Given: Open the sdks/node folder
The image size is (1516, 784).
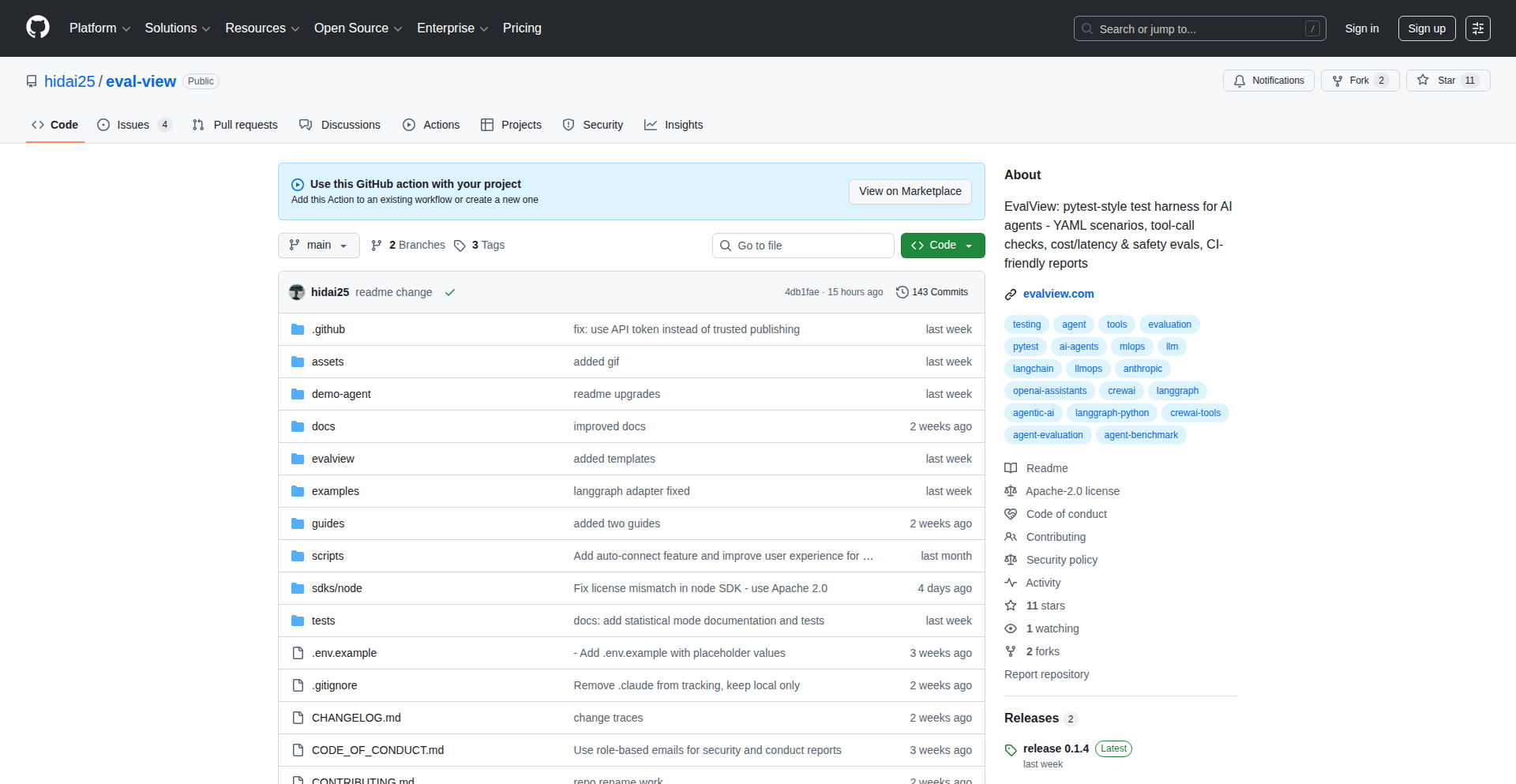Looking at the screenshot, I should (337, 588).
